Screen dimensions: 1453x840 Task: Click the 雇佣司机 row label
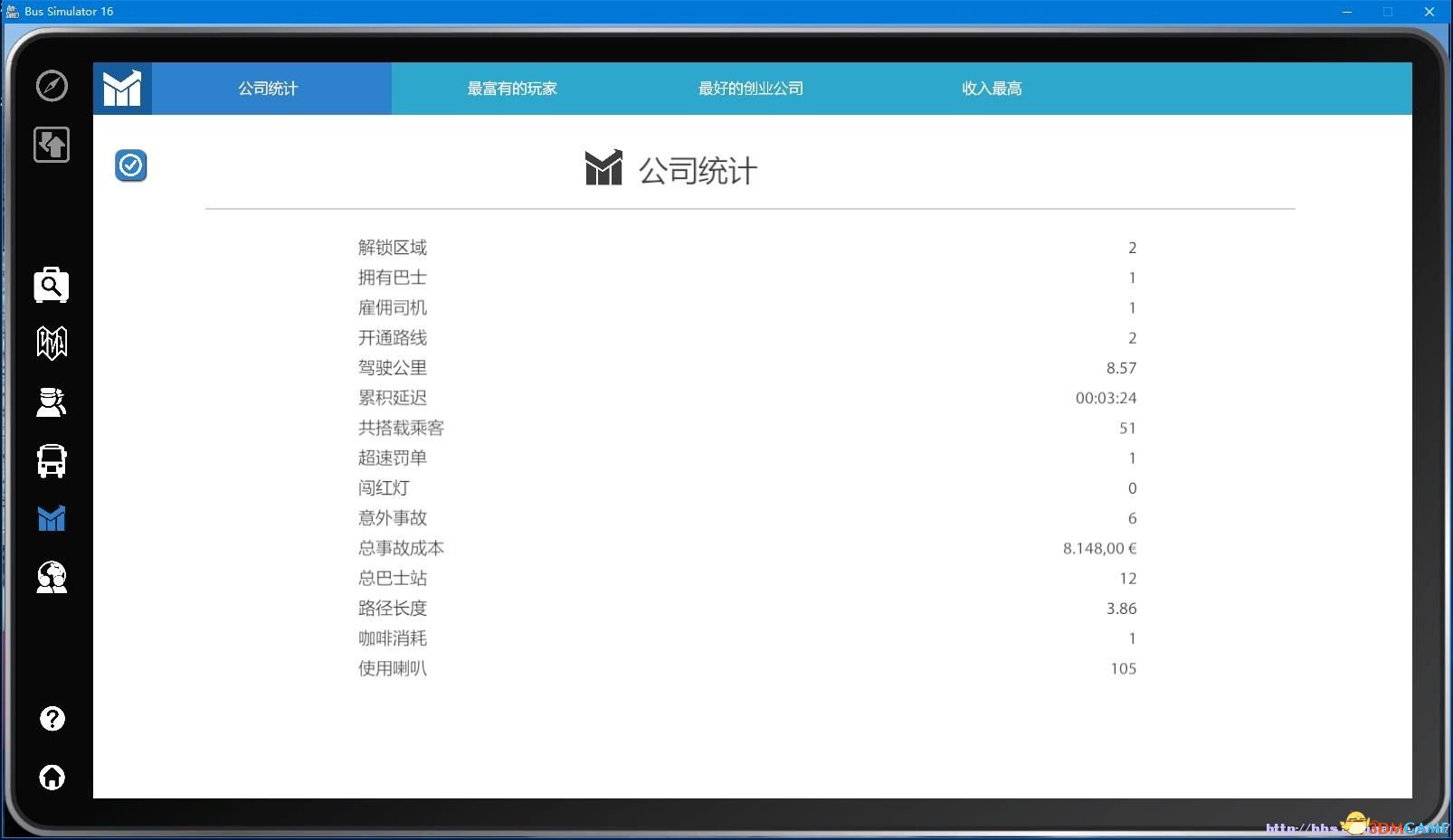393,307
